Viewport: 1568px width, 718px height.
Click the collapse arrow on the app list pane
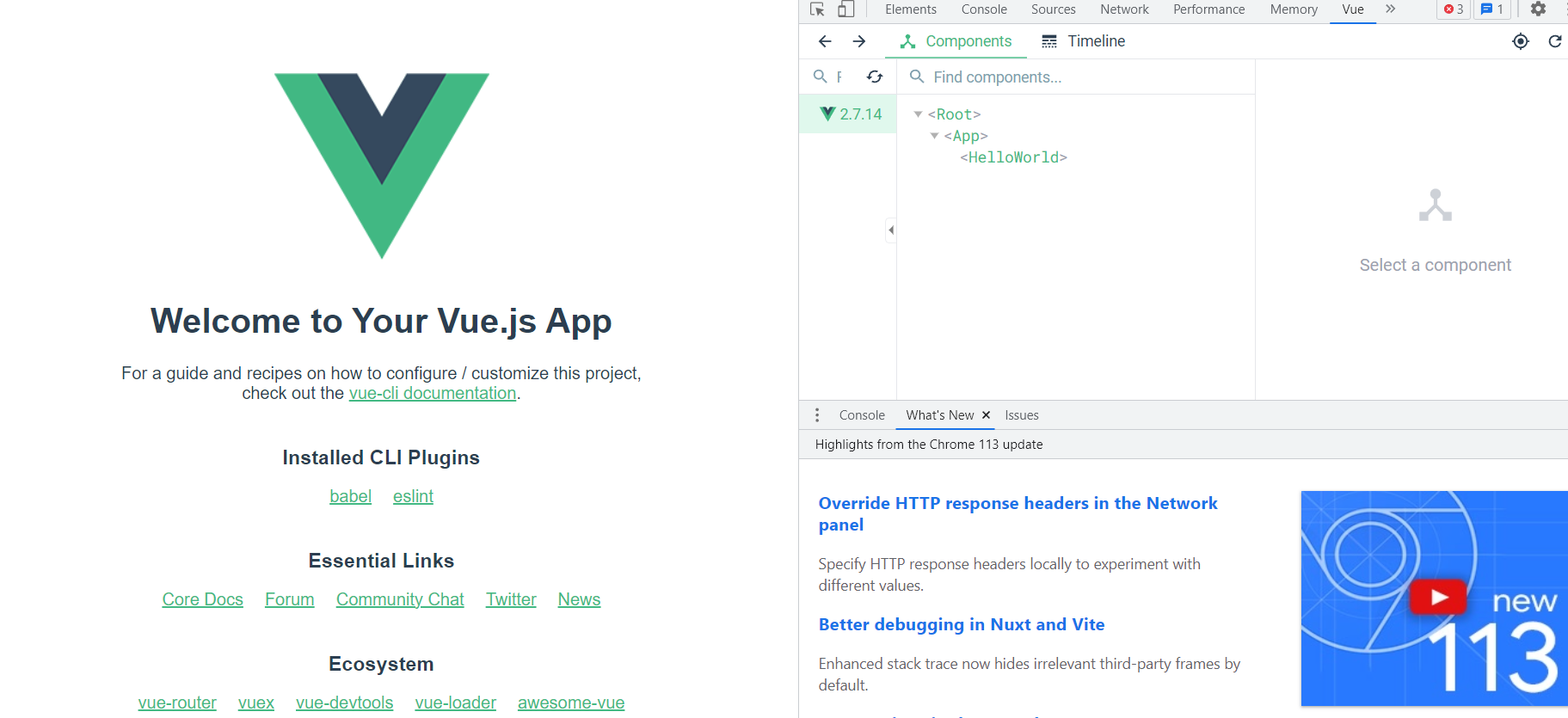(891, 230)
